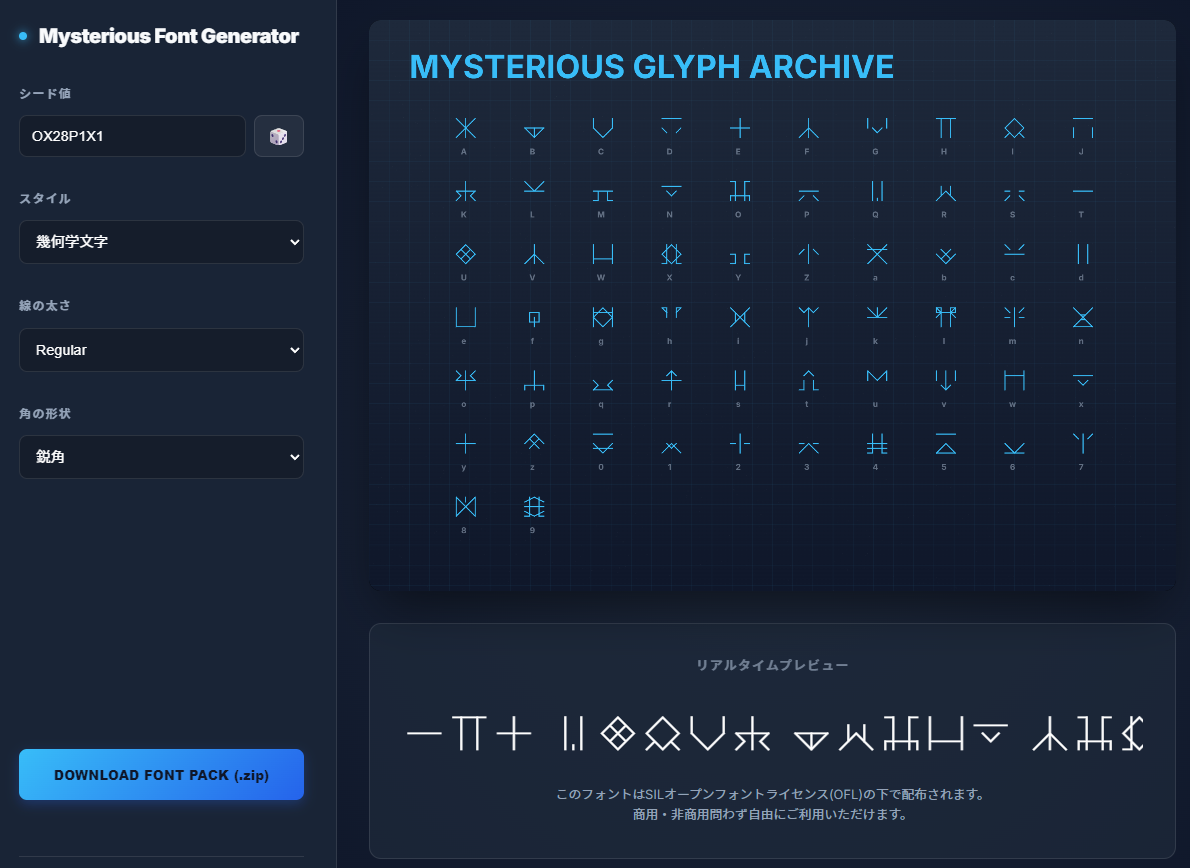Select the lowercase glyph labeled a
1190x868 pixels.
click(877, 254)
